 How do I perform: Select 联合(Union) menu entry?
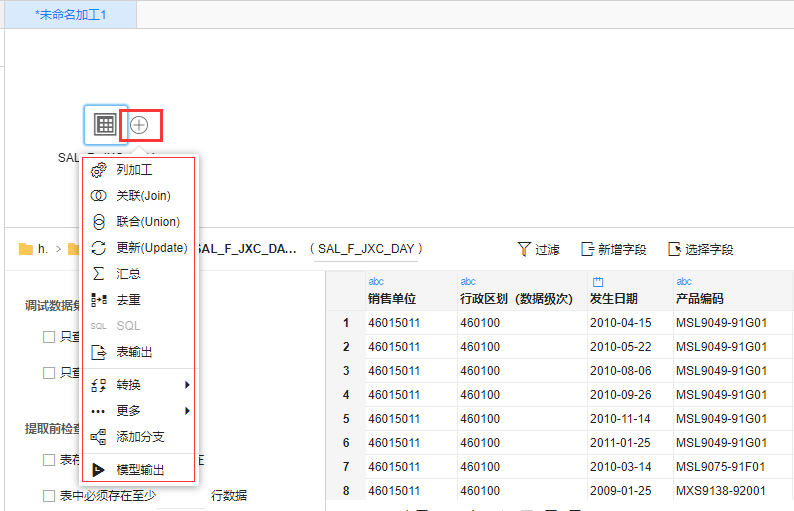coord(147,222)
